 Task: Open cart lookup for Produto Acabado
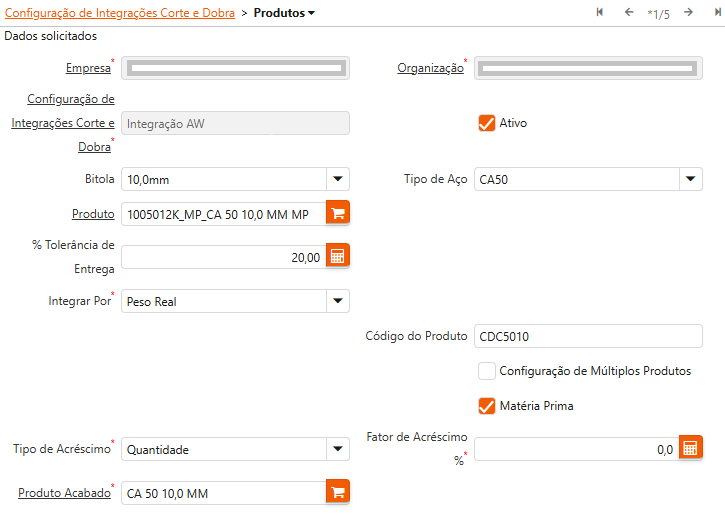point(338,493)
